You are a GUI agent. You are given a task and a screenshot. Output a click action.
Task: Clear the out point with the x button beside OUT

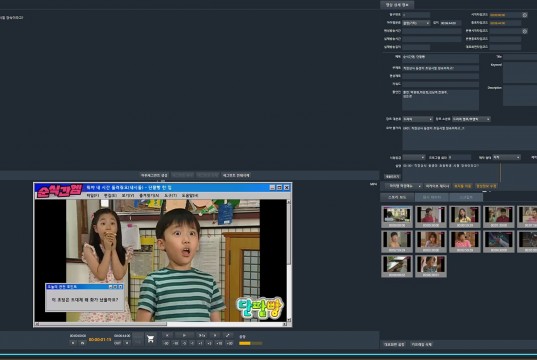tap(127, 343)
